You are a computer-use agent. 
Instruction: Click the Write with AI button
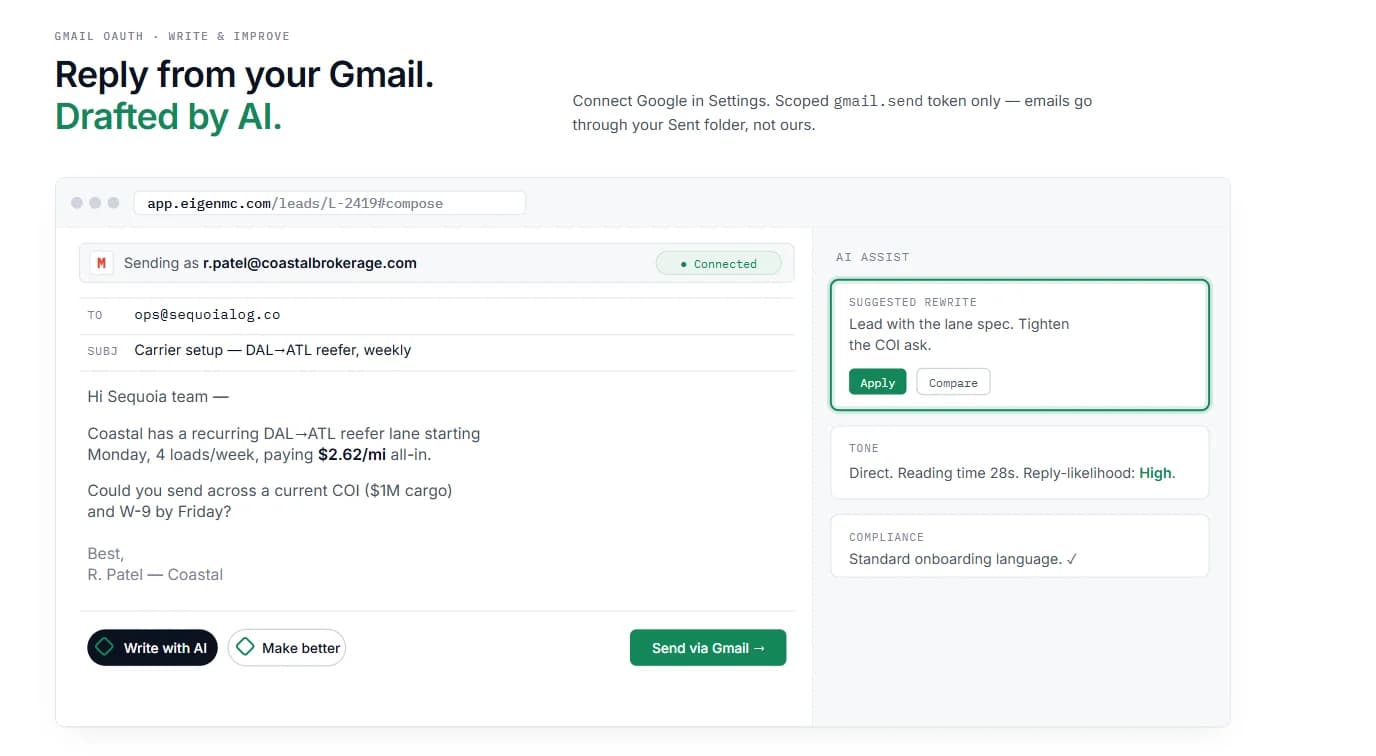[152, 648]
